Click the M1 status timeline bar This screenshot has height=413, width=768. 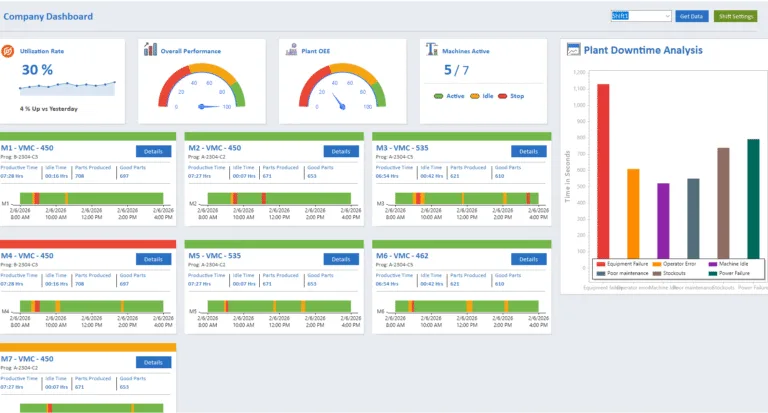(x=92, y=198)
